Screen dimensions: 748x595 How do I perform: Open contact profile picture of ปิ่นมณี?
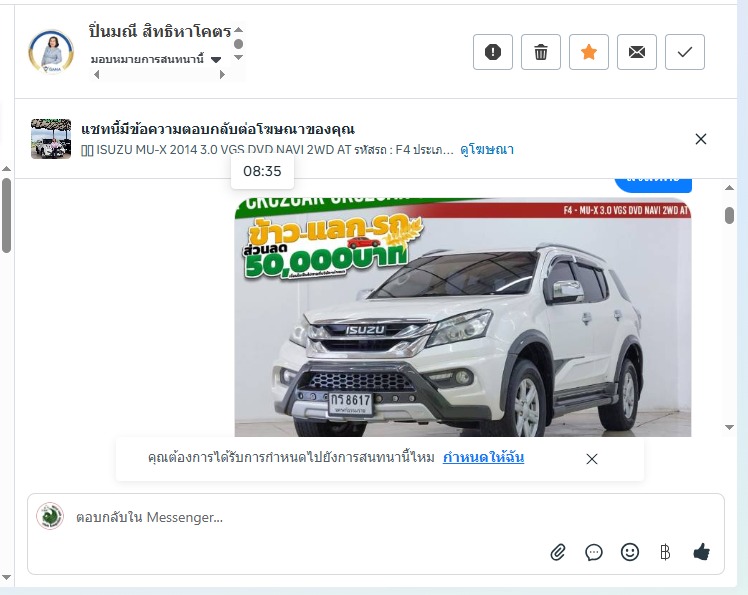pos(51,52)
